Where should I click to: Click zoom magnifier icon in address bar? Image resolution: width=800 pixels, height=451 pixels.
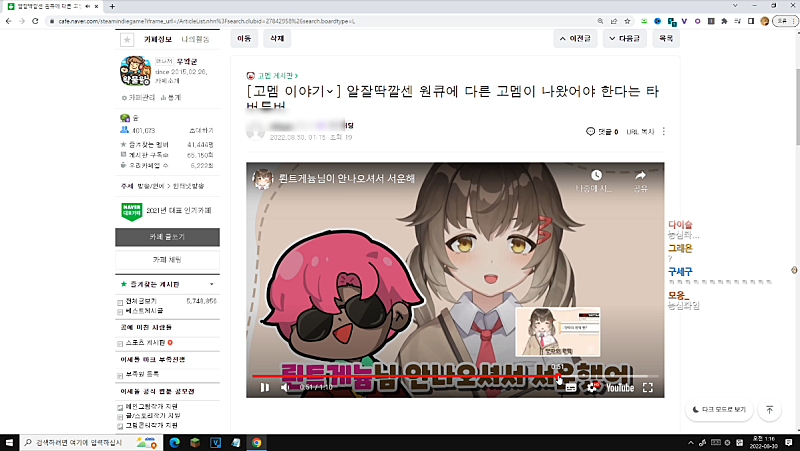[601, 21]
